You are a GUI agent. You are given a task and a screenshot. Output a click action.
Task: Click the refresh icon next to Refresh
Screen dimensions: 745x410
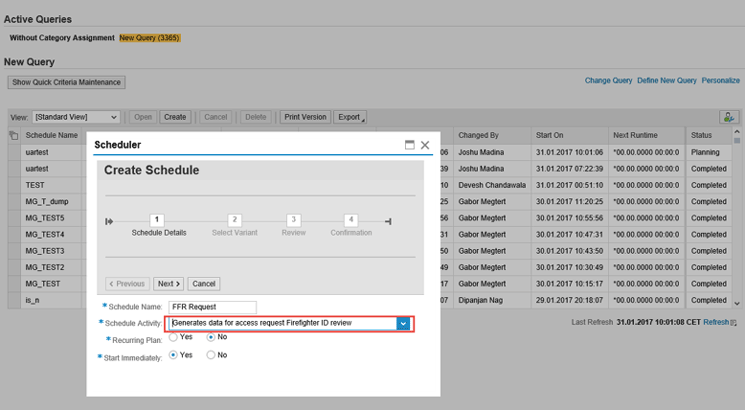pyautogui.click(x=733, y=323)
